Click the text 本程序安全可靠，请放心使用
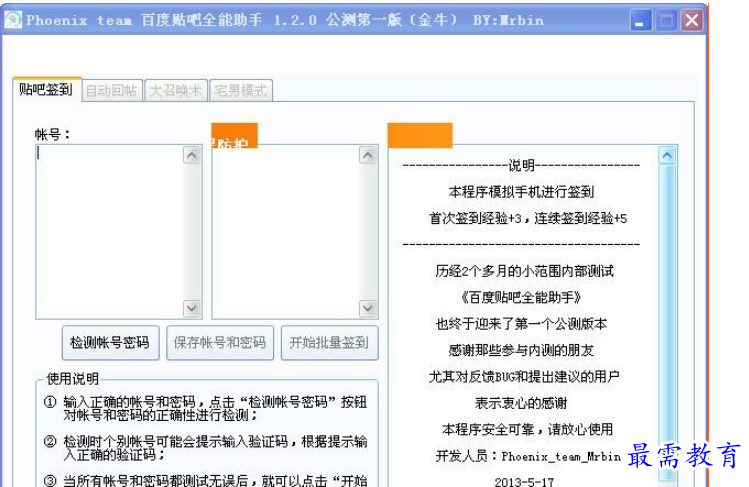The height and width of the screenshot is (487, 749). pyautogui.click(x=527, y=430)
